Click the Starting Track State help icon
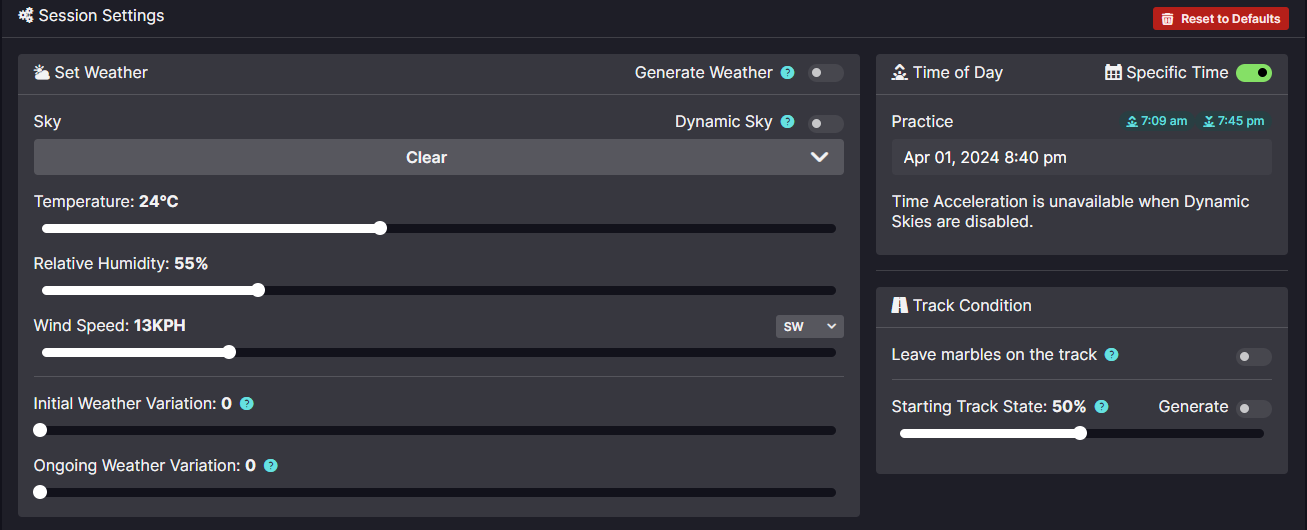 coord(1102,407)
